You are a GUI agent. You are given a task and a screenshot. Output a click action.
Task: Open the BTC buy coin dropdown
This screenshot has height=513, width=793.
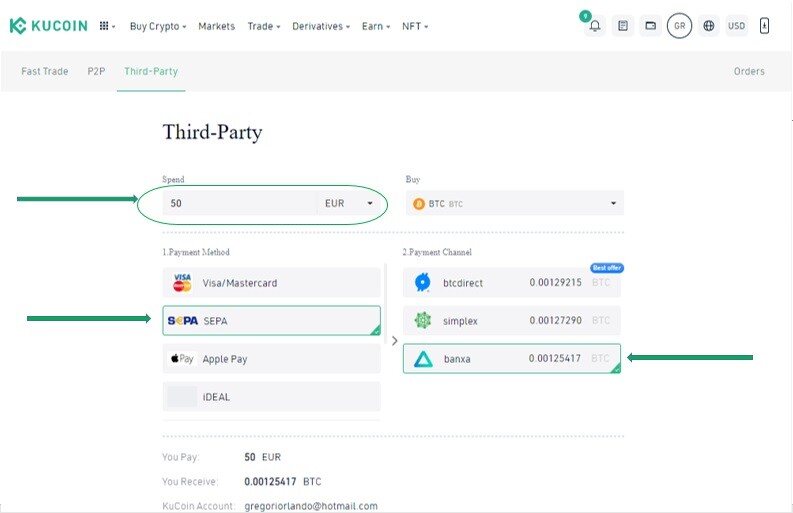point(514,203)
